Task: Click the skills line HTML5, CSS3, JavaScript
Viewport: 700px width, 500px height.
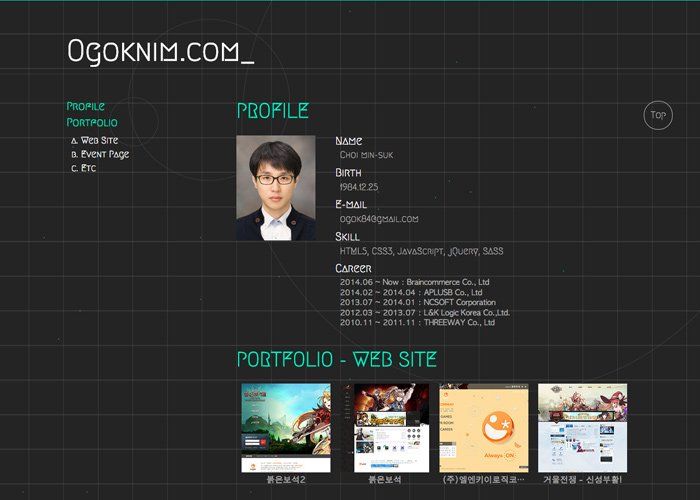Action: click(x=421, y=251)
